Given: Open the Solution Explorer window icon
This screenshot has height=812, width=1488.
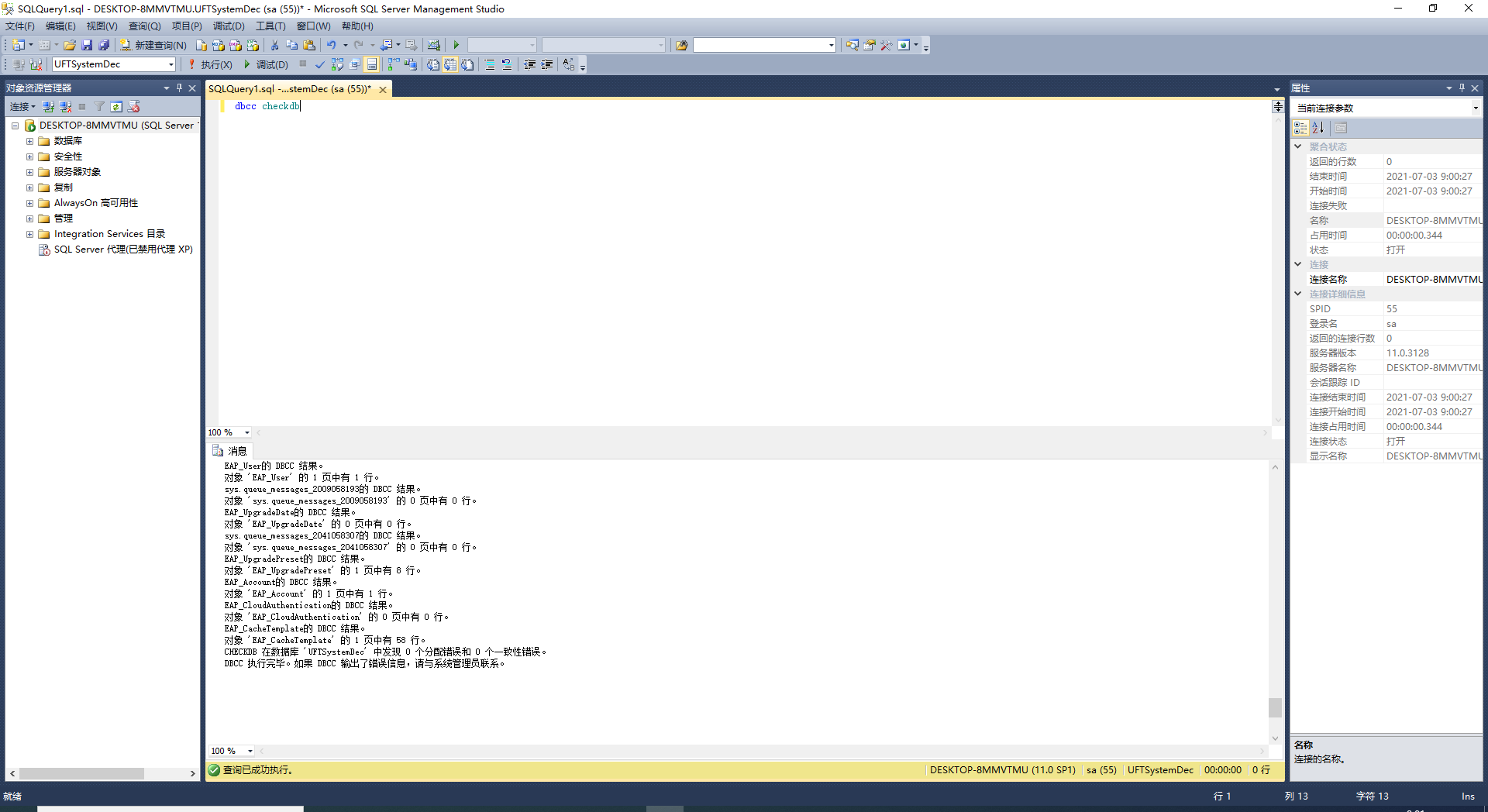Looking at the screenshot, I should pos(852,45).
